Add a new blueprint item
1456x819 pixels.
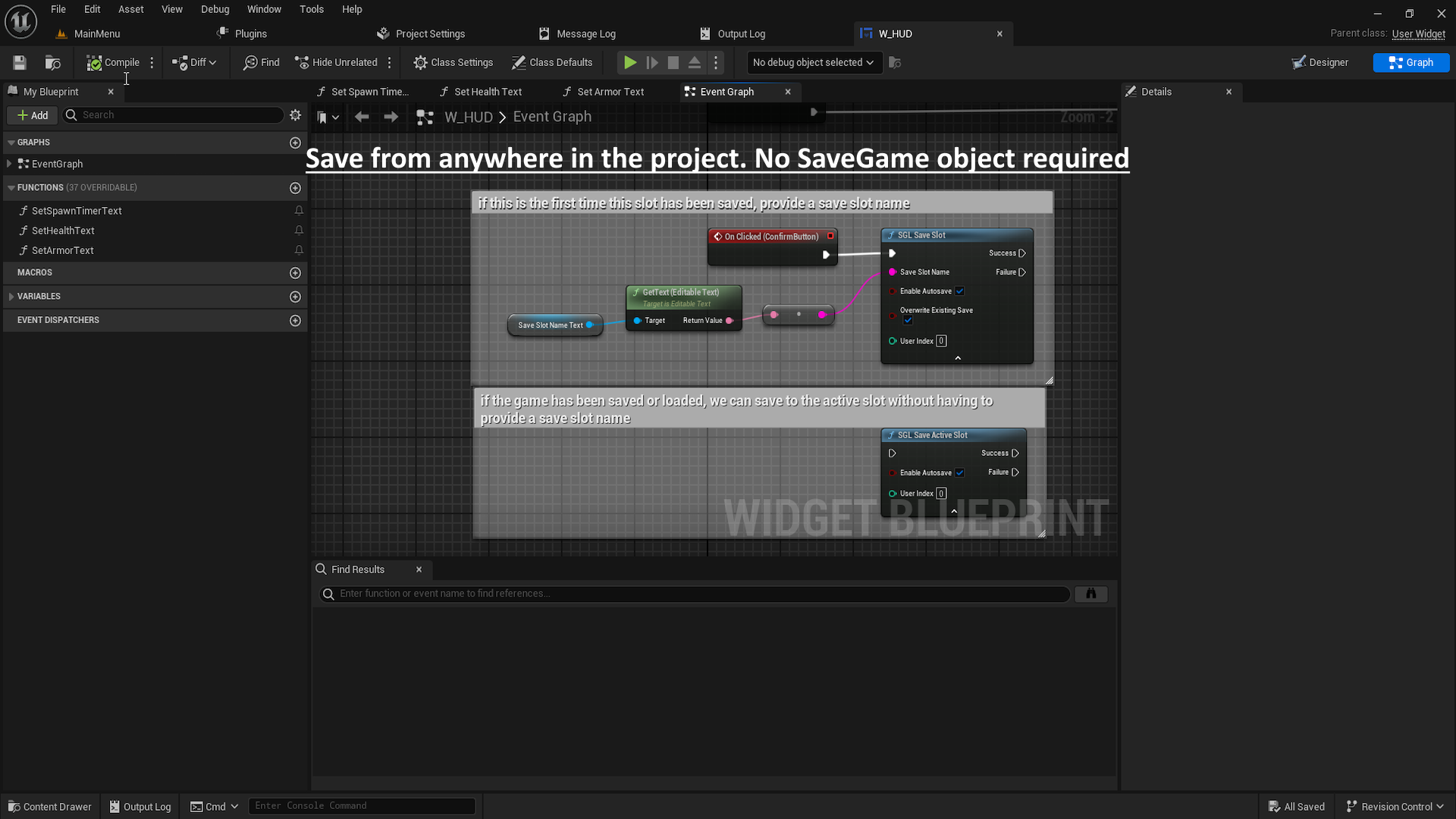click(x=33, y=115)
